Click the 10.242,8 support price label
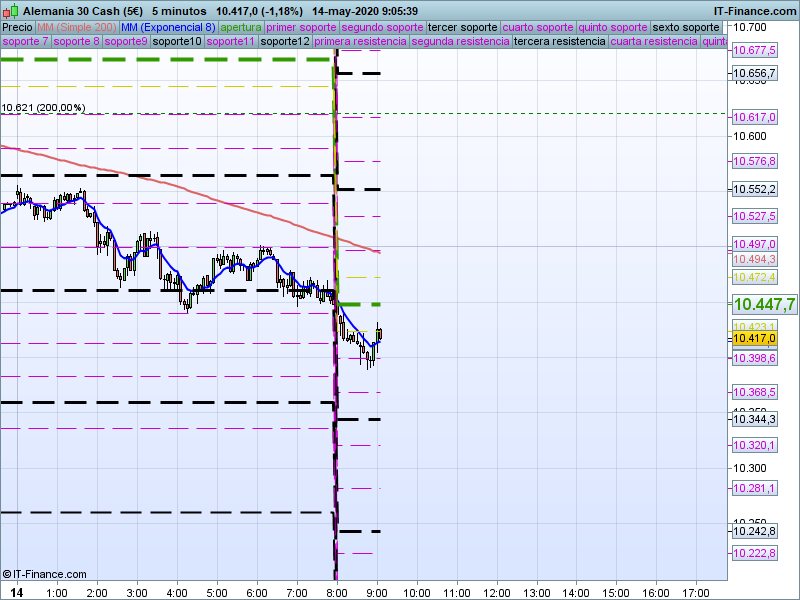 (x=755, y=531)
